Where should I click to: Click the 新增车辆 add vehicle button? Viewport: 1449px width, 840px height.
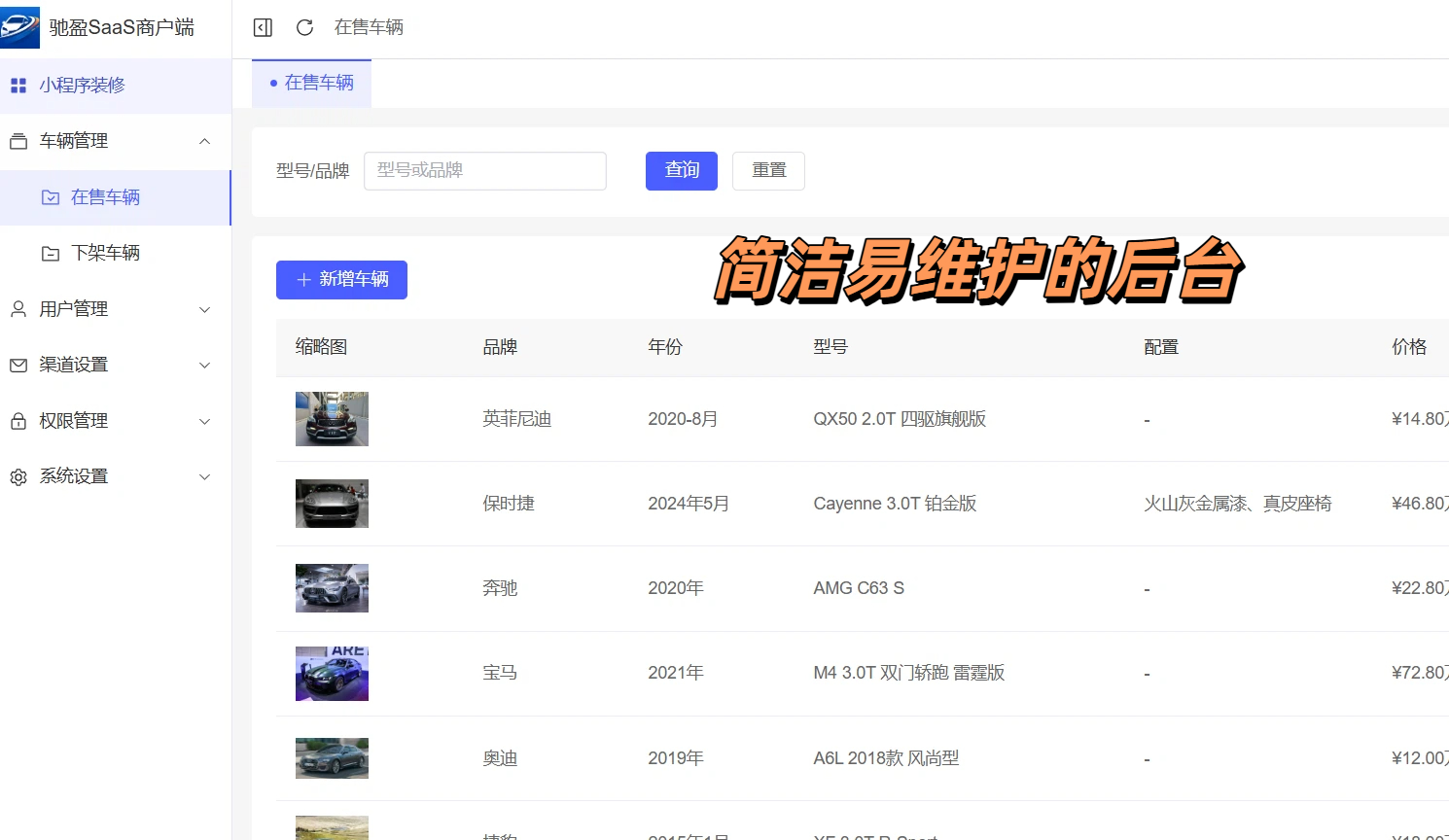click(x=341, y=280)
